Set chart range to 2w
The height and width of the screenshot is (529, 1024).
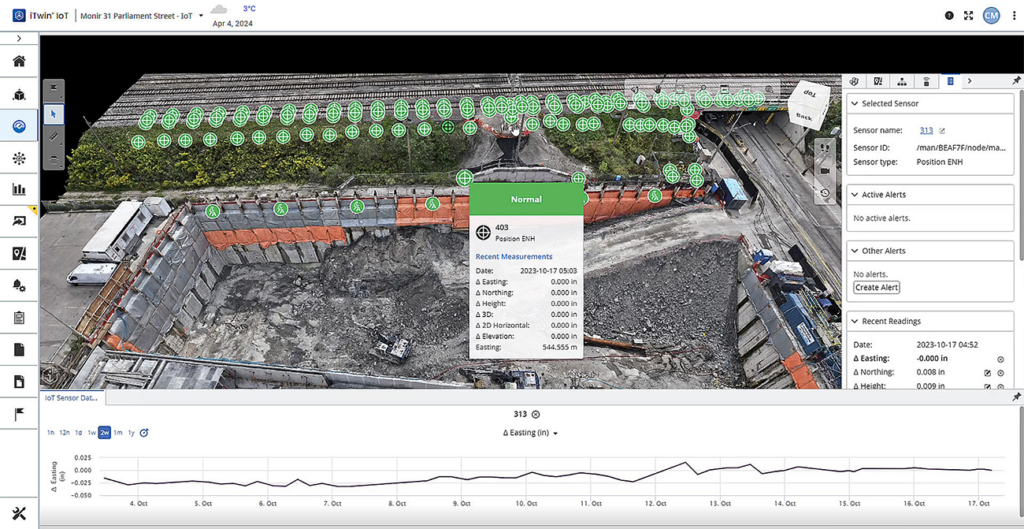pos(104,432)
